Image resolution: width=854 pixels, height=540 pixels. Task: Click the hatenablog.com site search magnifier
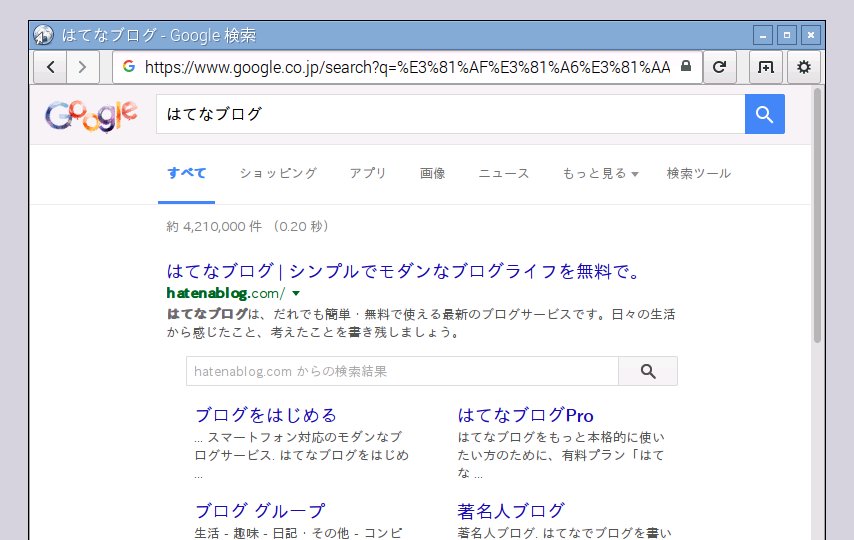pos(648,371)
